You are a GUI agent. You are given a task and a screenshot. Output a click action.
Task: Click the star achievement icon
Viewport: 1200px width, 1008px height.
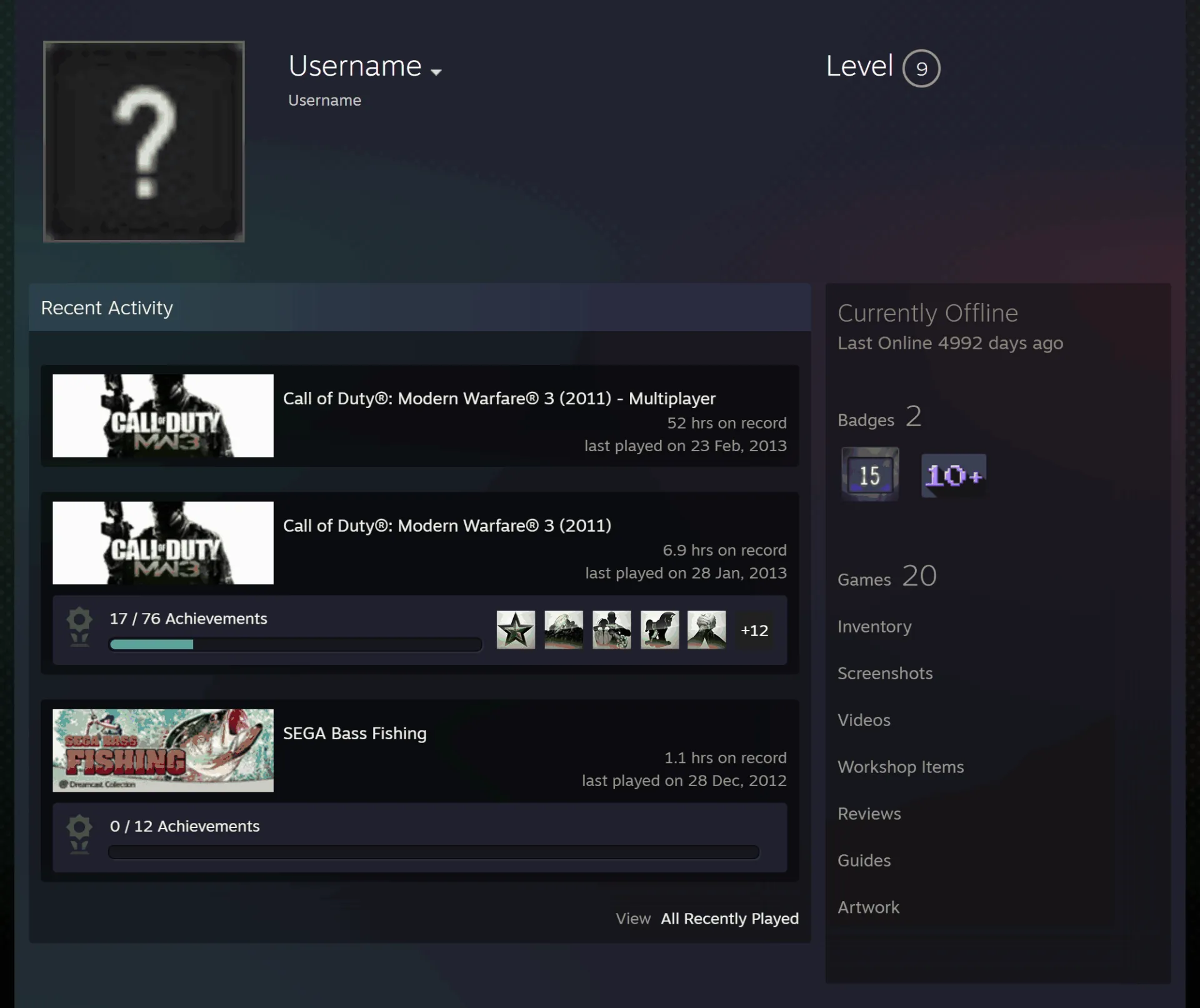pos(516,630)
